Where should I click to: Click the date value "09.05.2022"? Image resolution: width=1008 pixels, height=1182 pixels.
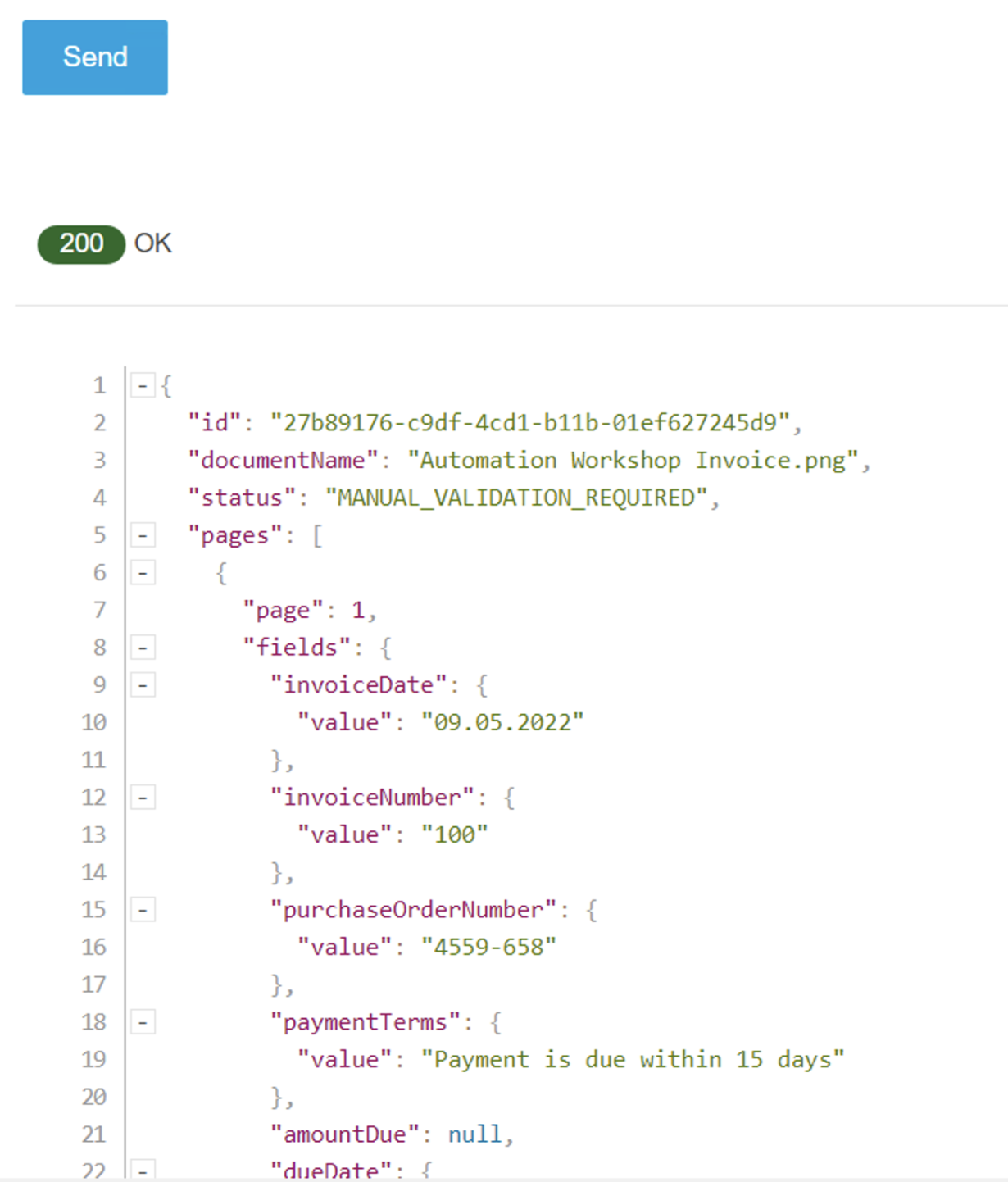[x=502, y=722]
